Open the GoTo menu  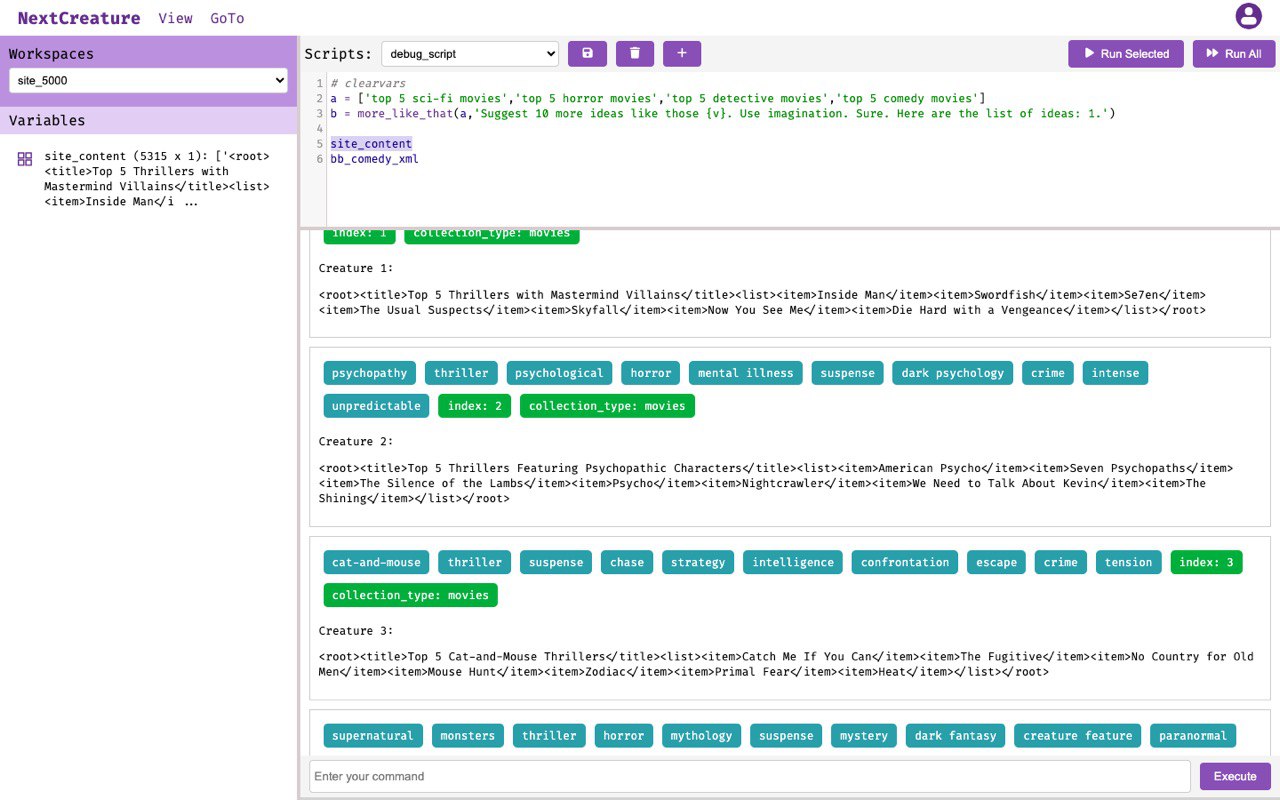pos(227,17)
